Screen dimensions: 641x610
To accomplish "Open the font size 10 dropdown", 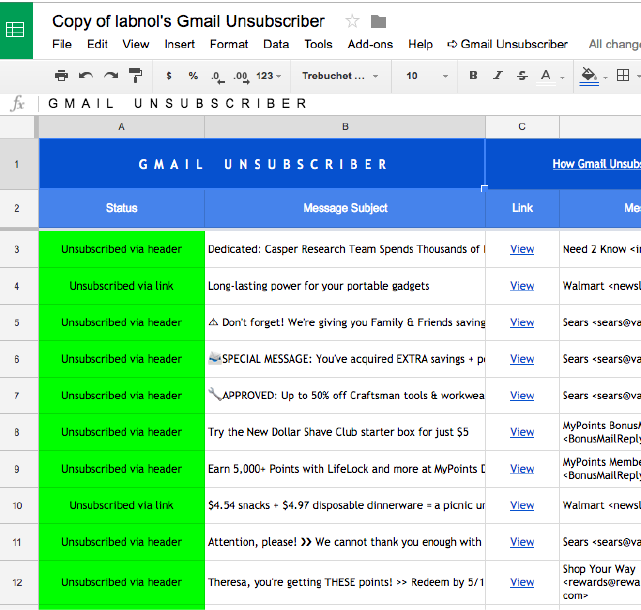I will (426, 76).
